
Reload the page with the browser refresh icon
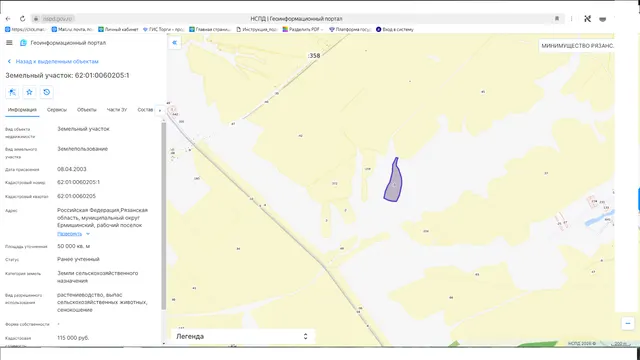click(22, 19)
